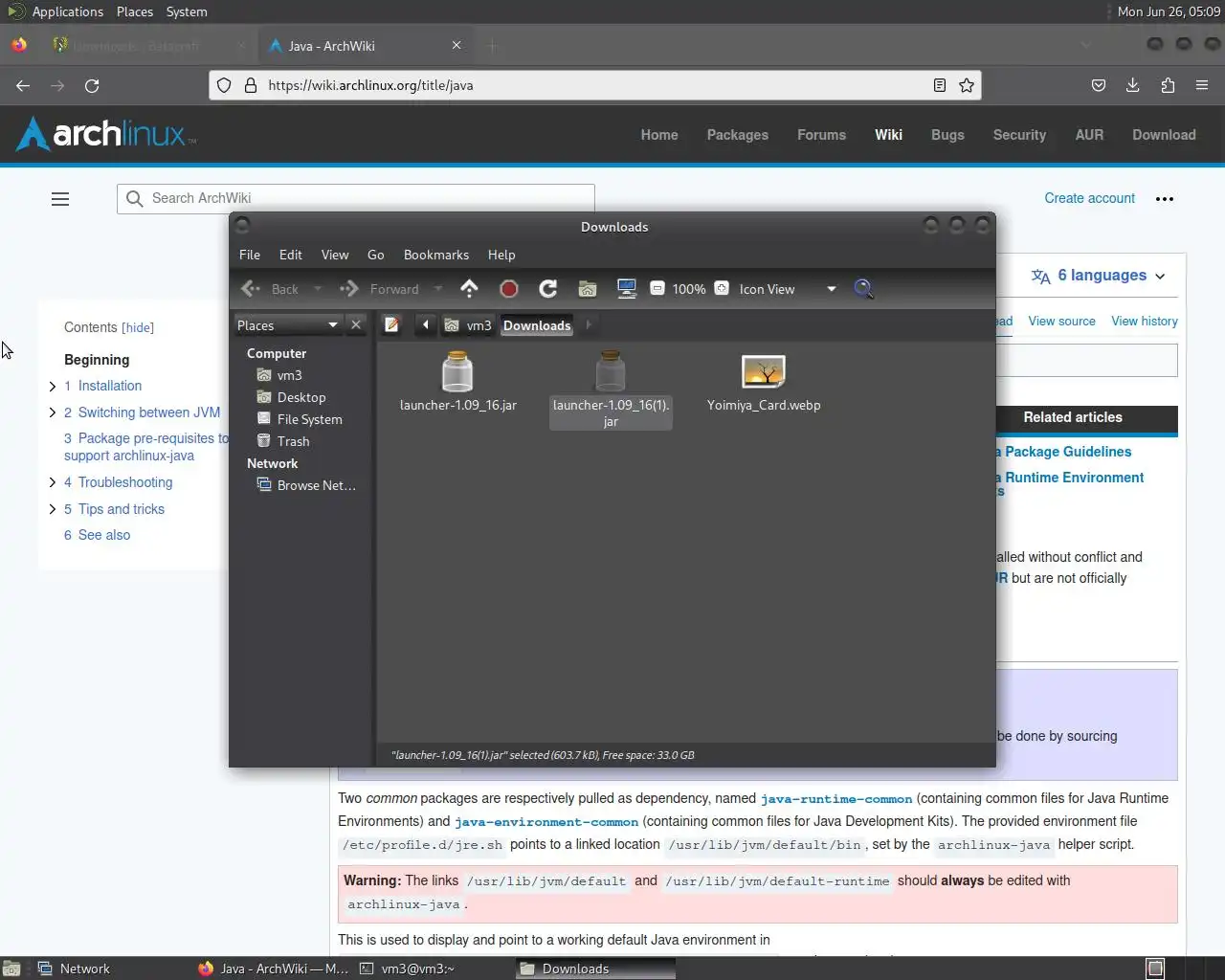Open the Forward history dropdown arrow
Image resolution: width=1225 pixels, height=980 pixels.
tap(438, 288)
